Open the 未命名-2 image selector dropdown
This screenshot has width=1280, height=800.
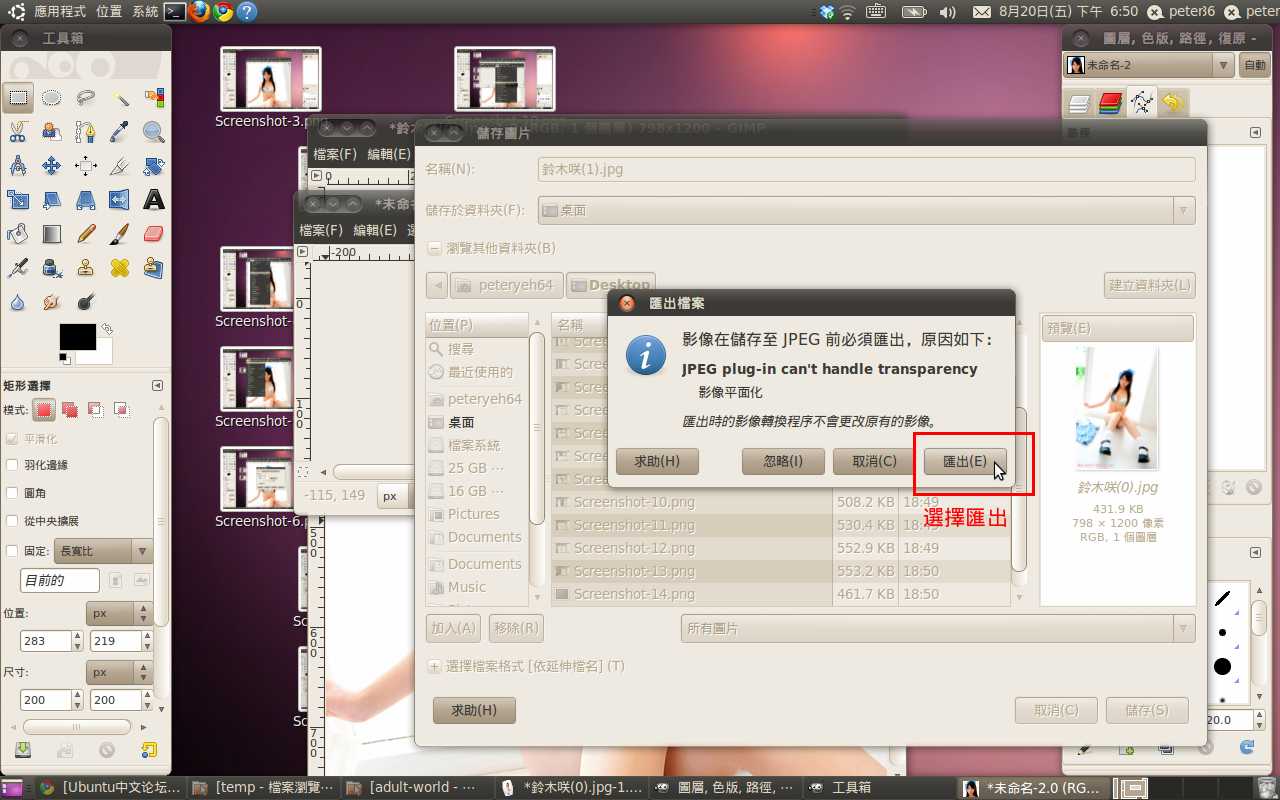[x=1149, y=65]
